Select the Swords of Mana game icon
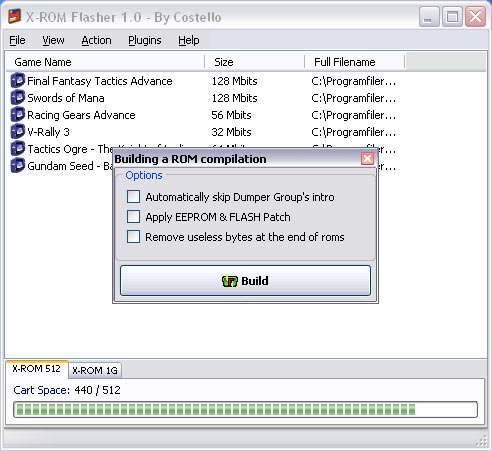Viewport: 492px width, 451px height. (18, 98)
